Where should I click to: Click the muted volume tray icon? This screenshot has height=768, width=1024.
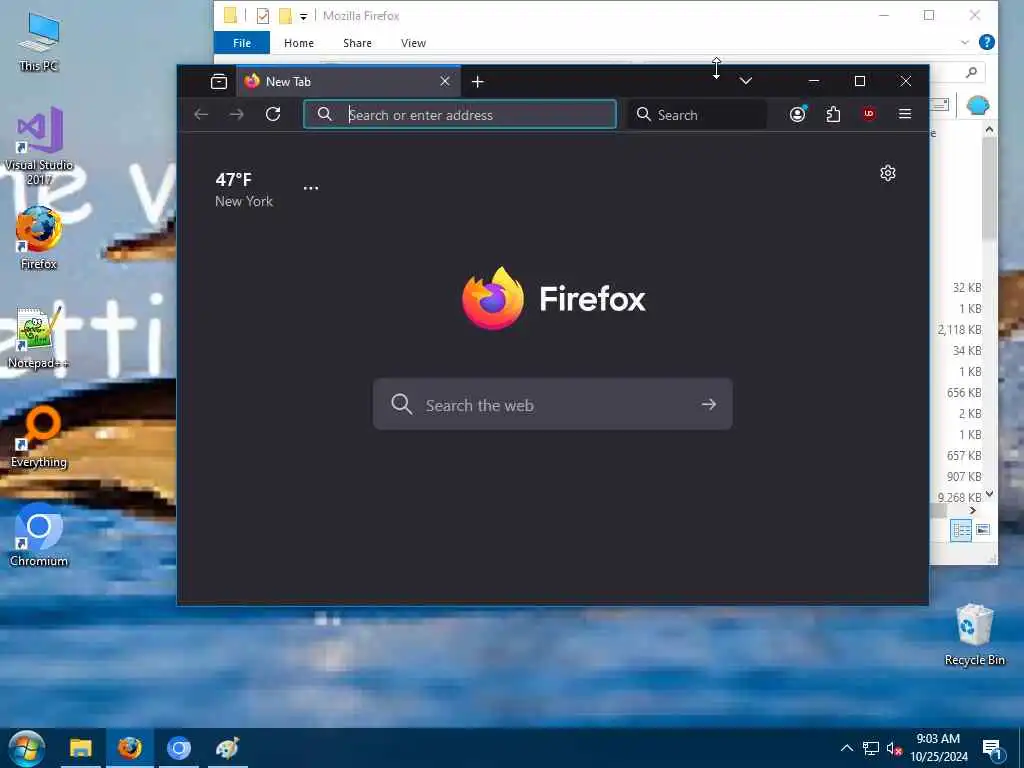(x=894, y=748)
